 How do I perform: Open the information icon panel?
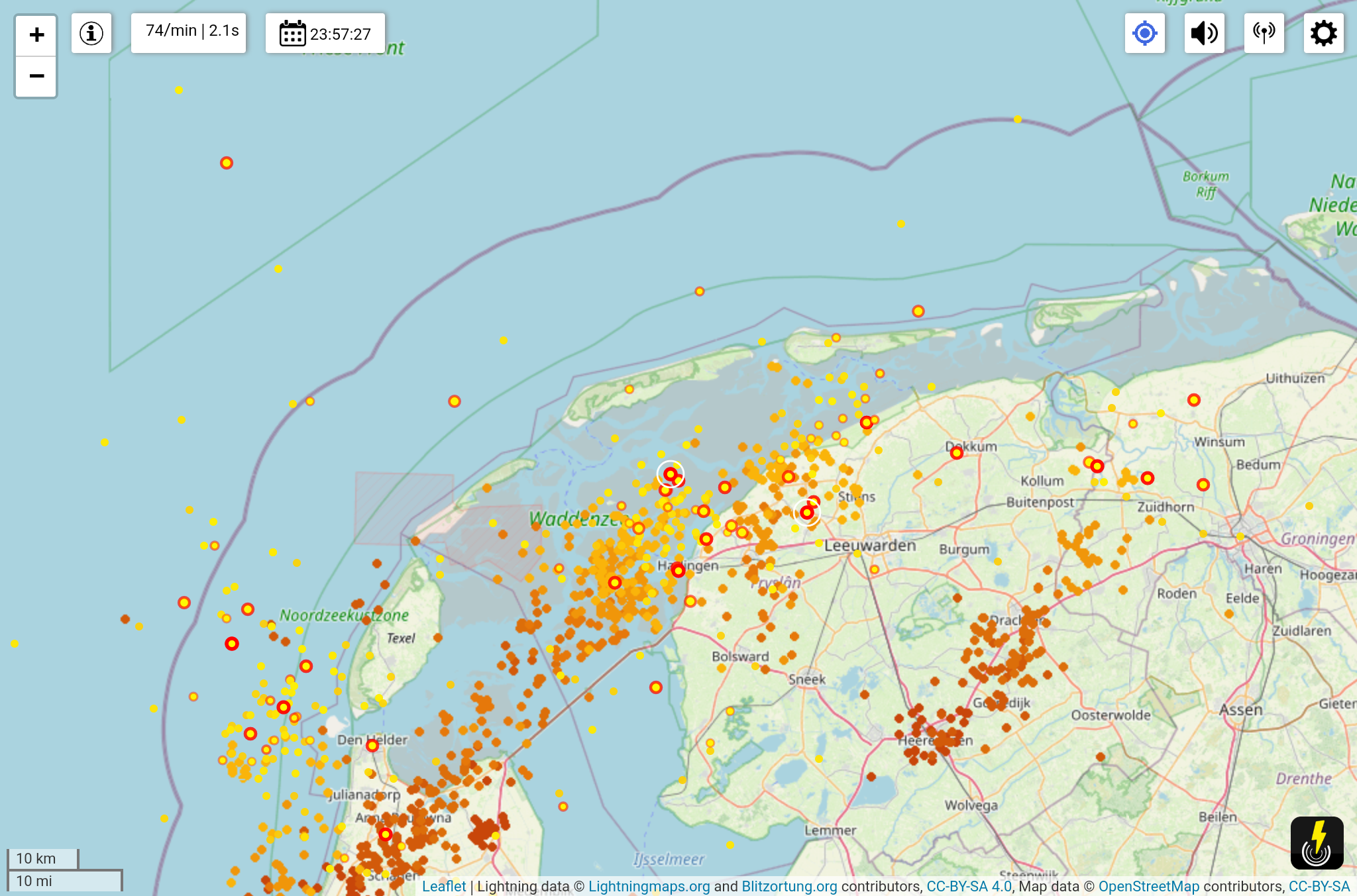[91, 33]
